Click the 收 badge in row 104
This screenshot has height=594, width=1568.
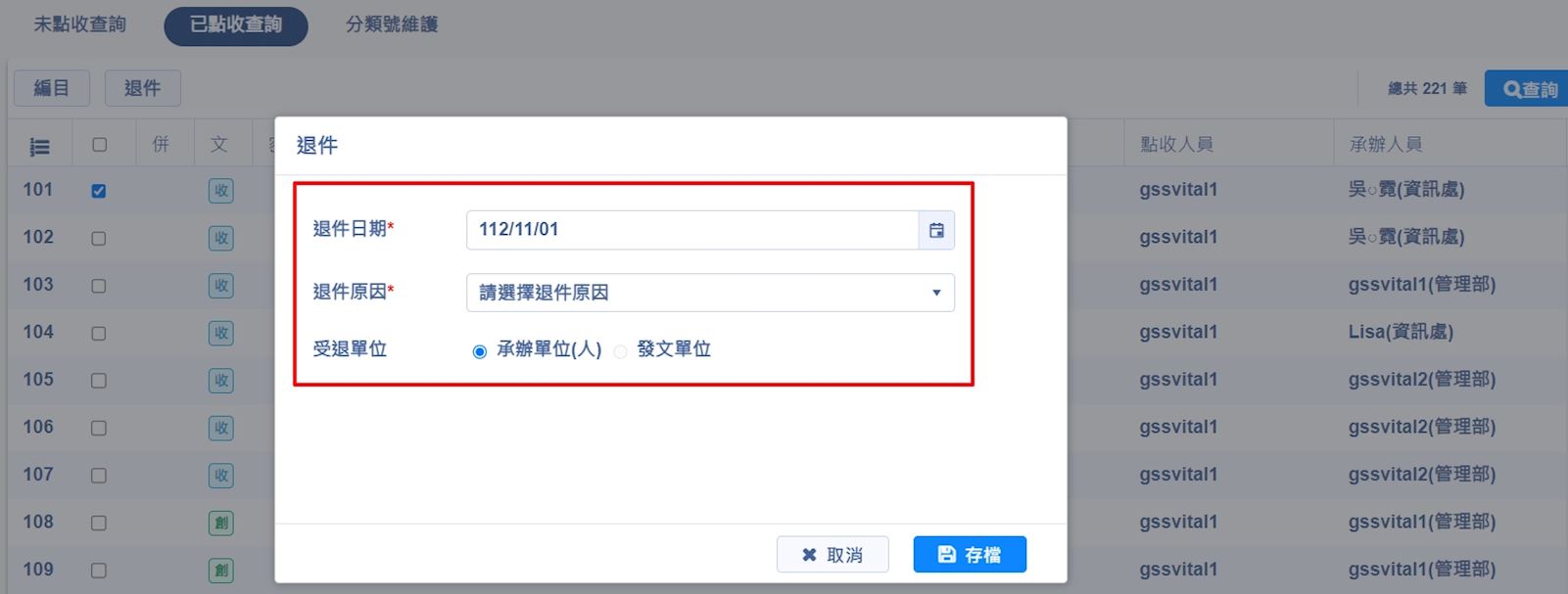pyautogui.click(x=221, y=333)
